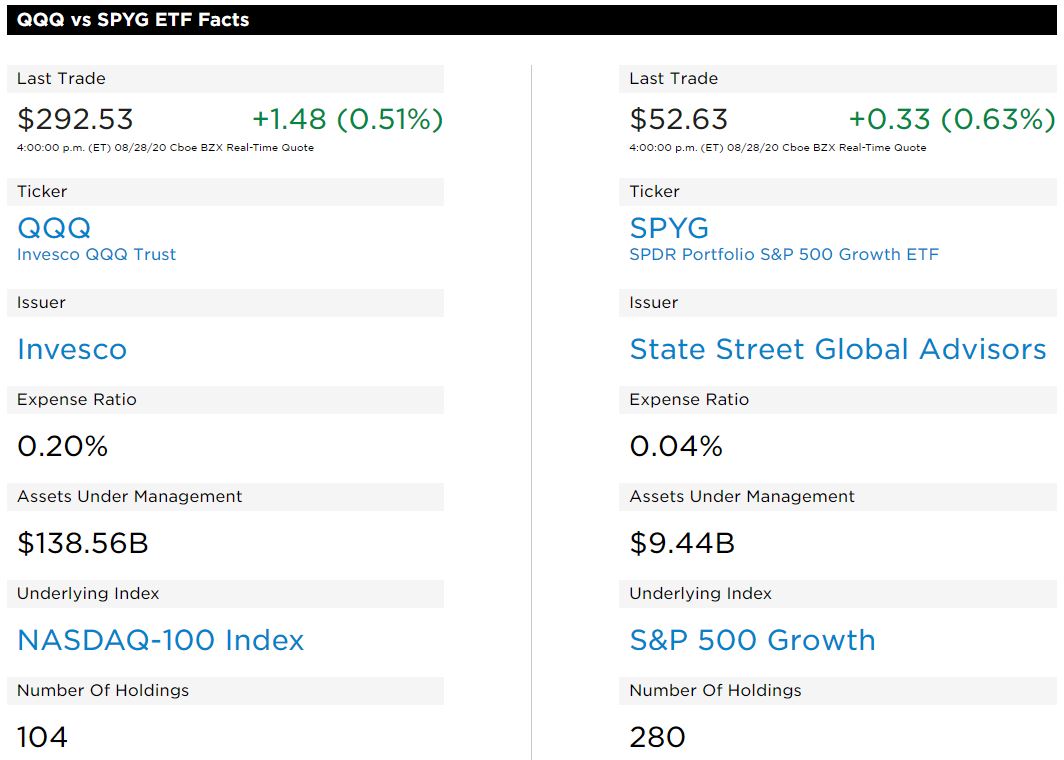Viewport: 1064px width, 760px height.
Task: Click the QQQ Number Of Holdings label
Action: 103,691
